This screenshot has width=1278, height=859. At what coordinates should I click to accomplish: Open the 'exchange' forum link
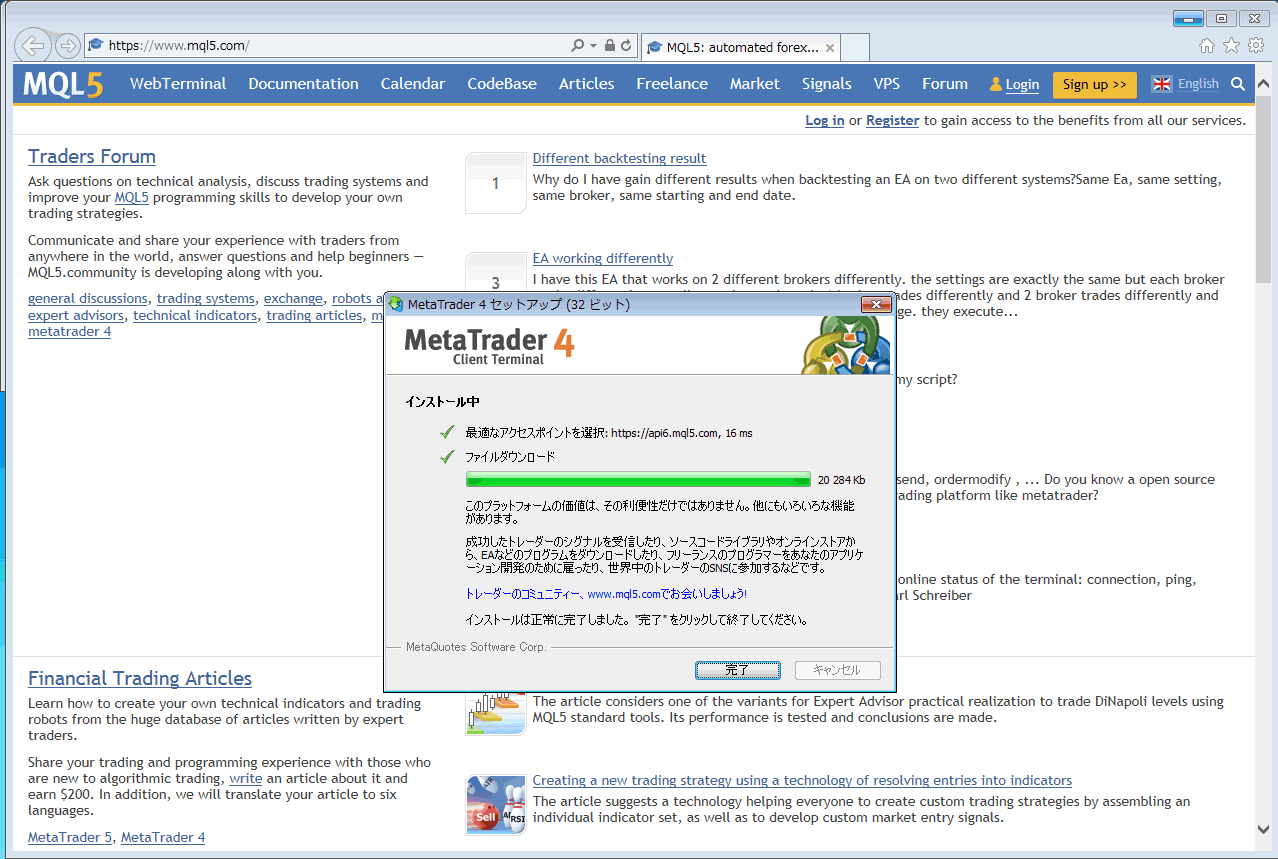(x=293, y=298)
